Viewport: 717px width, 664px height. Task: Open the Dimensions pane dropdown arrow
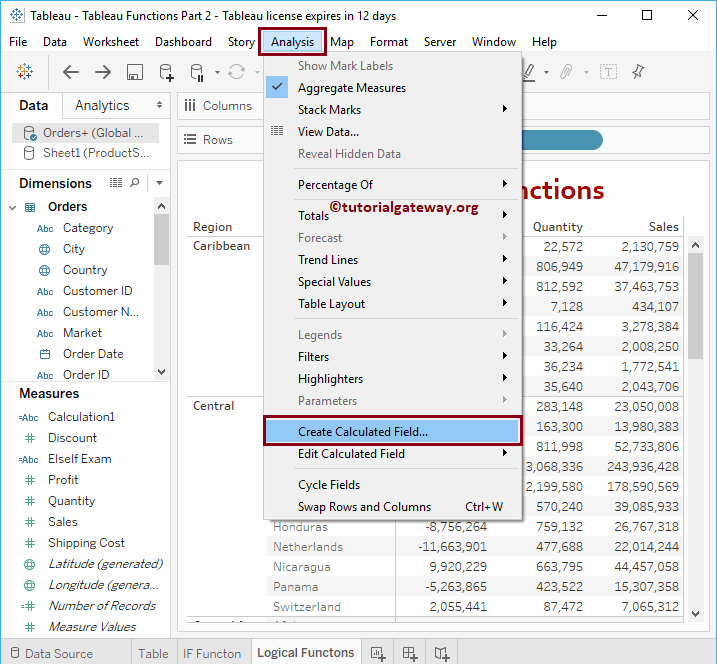coord(159,183)
